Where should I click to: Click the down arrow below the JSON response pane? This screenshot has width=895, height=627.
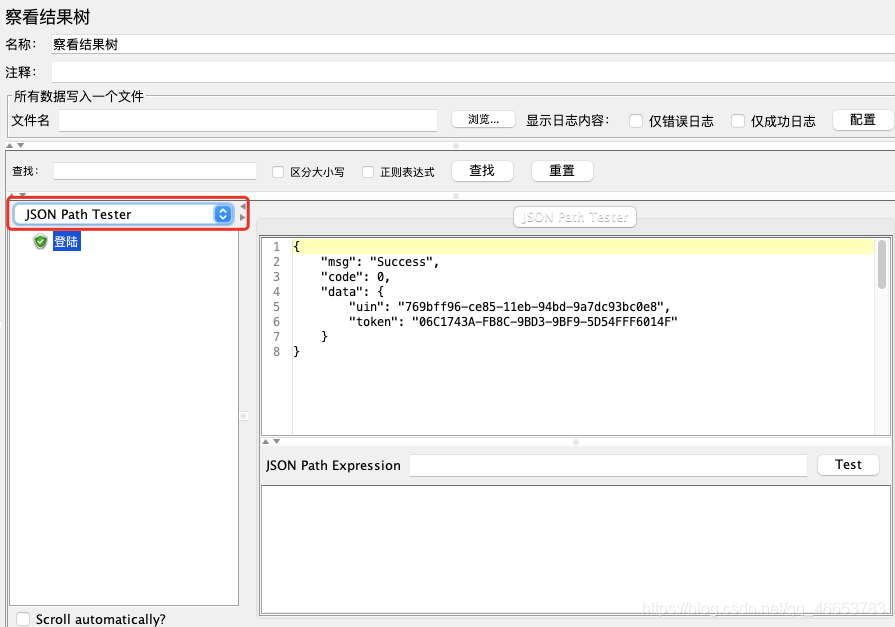pyautogui.click(x=276, y=441)
